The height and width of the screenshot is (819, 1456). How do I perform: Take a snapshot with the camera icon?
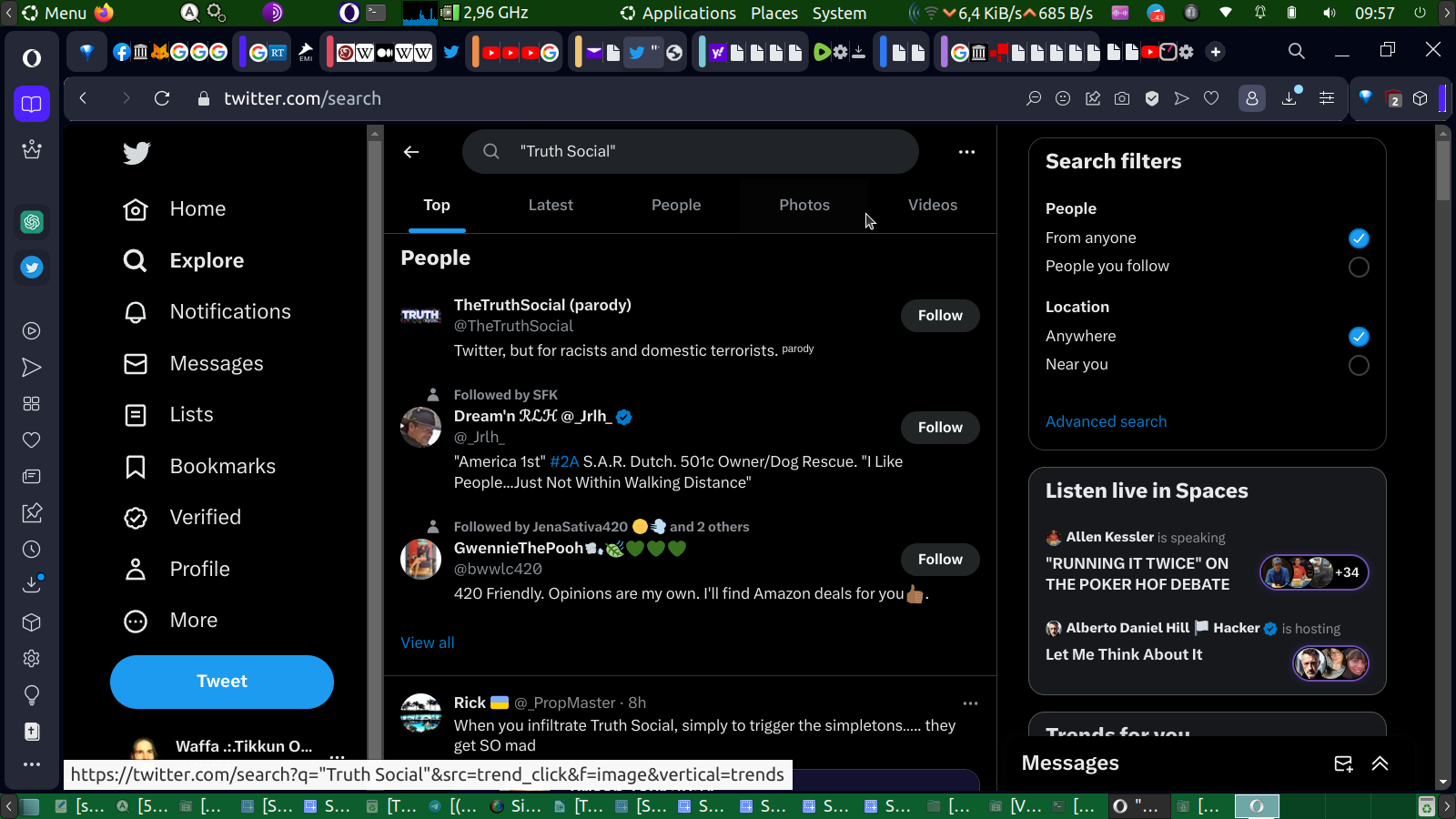pyautogui.click(x=1122, y=98)
